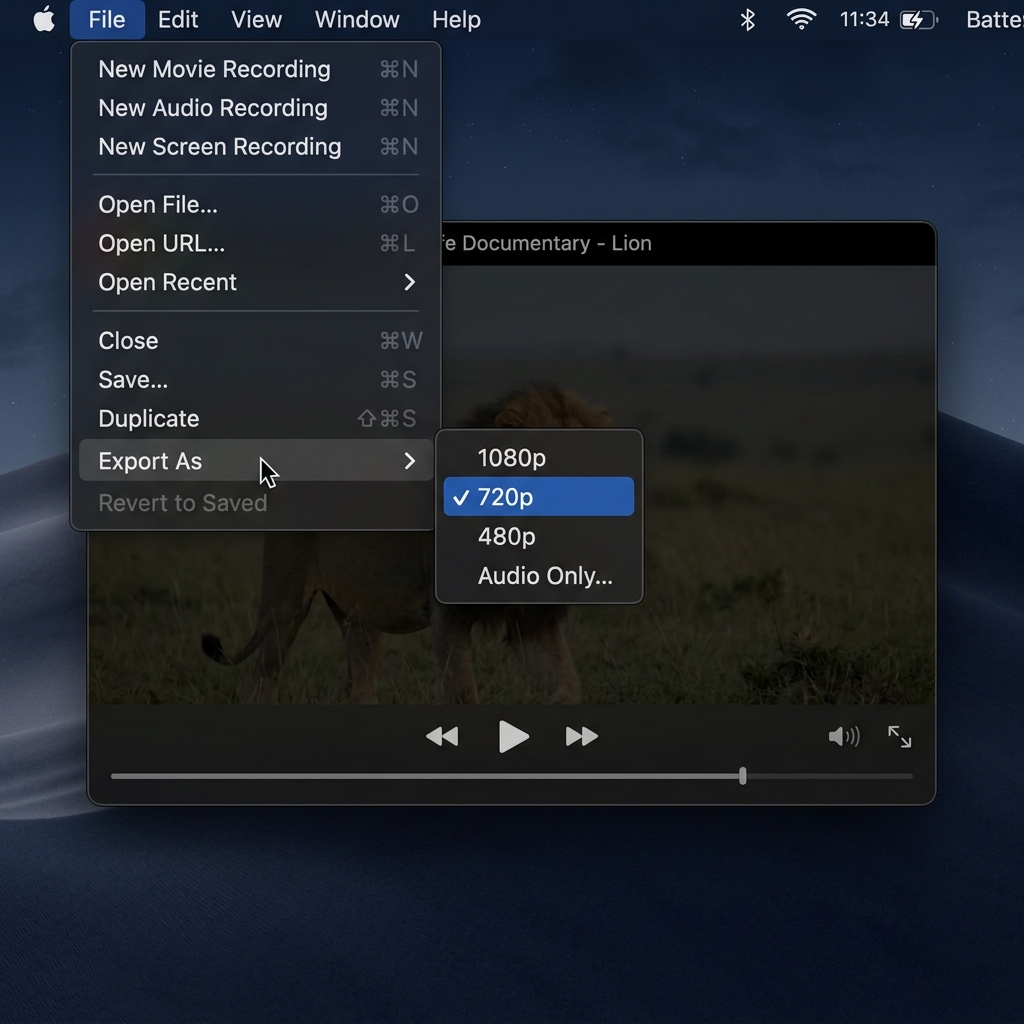
Task: Choose Close from the File menu
Action: [x=256, y=340]
